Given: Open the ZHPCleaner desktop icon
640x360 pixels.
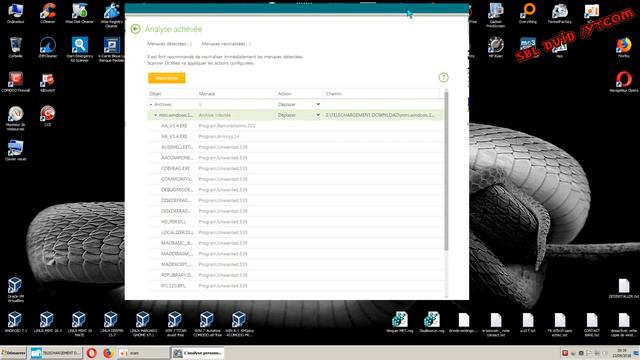Looking at the screenshot, I should [48, 47].
